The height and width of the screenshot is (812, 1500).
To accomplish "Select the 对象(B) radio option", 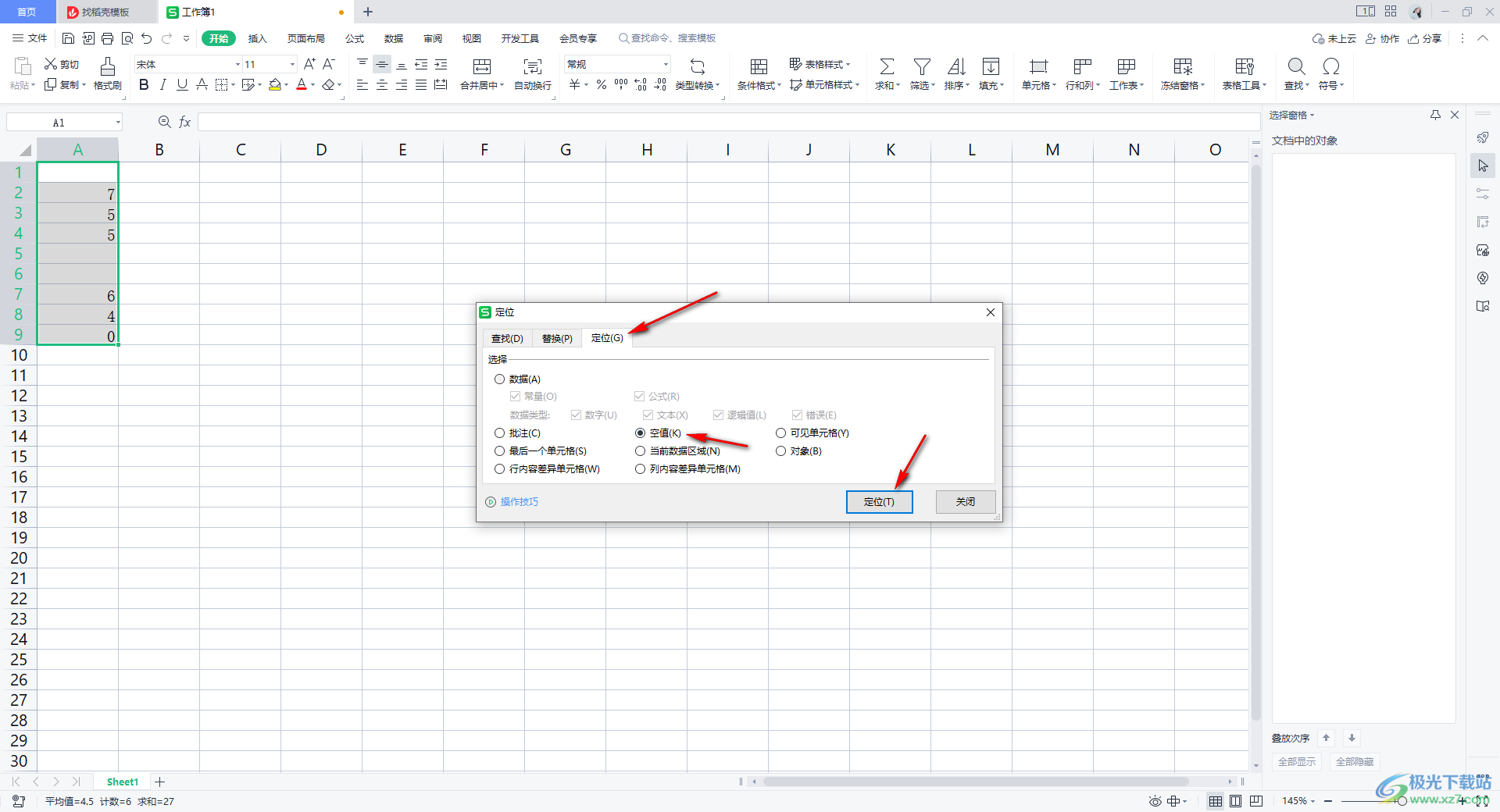I will tap(781, 451).
